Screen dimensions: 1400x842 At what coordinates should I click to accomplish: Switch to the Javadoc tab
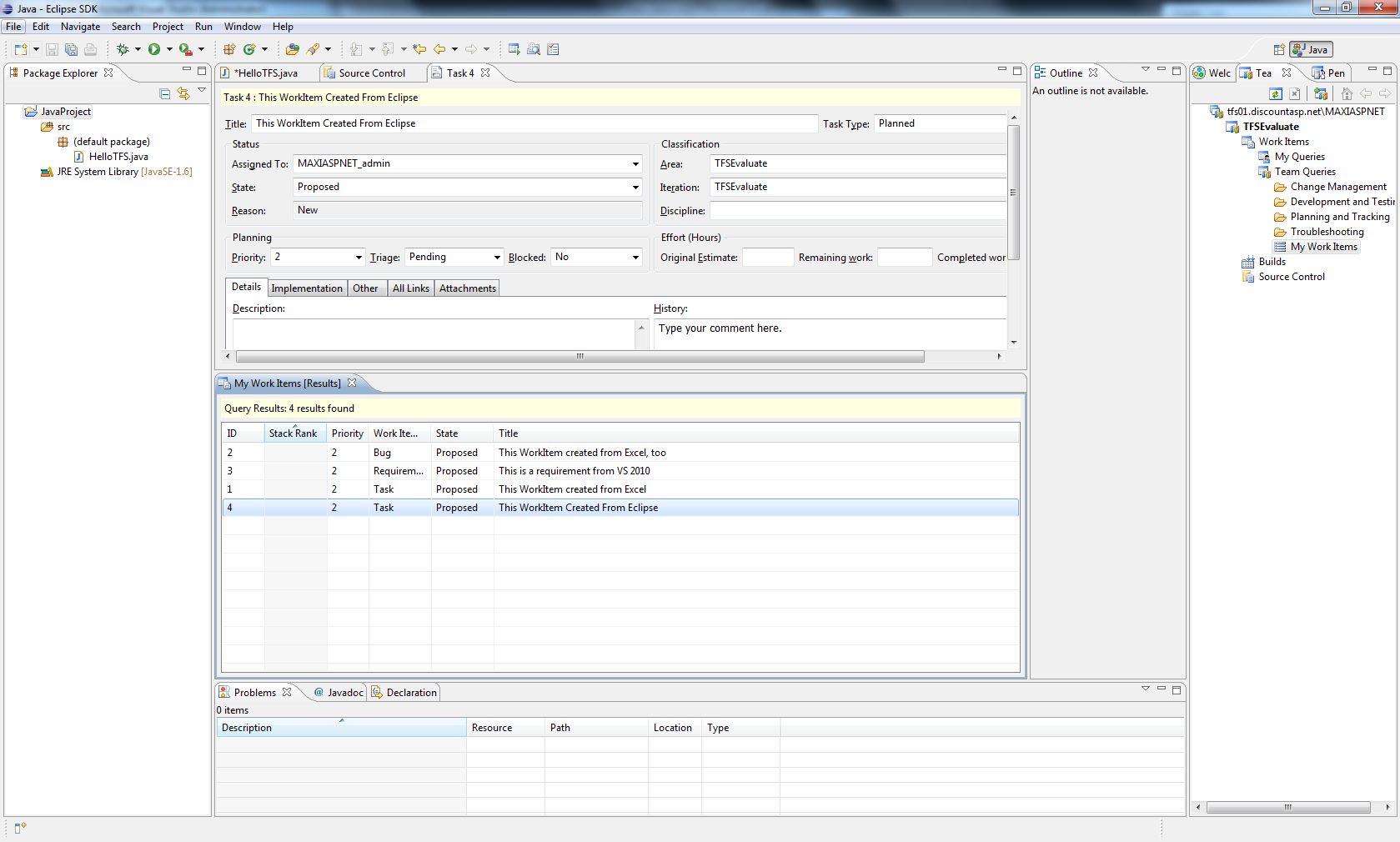coord(339,693)
